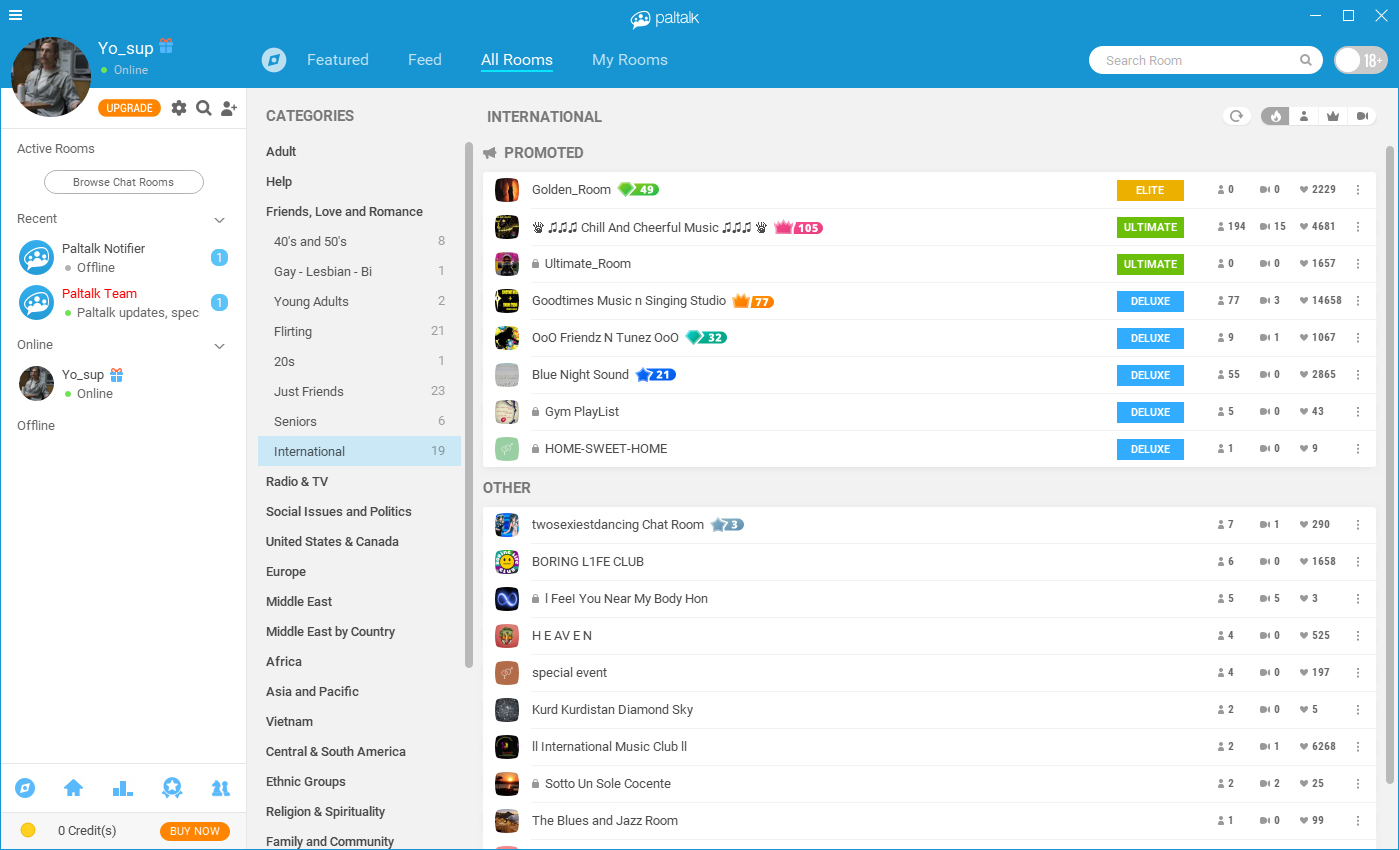Open the bar chart leaderboard icon

point(123,788)
